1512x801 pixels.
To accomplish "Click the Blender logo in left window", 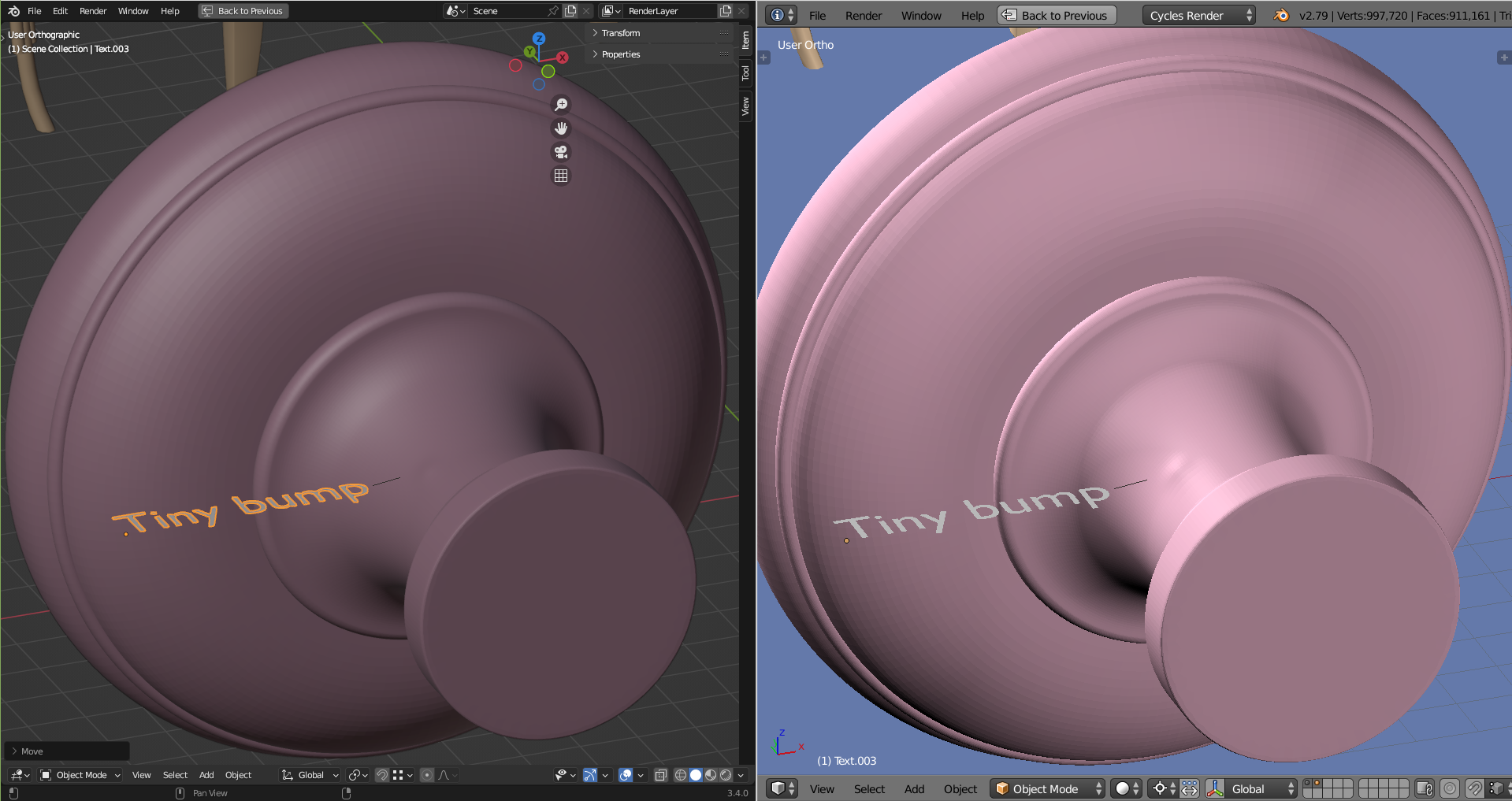I will [13, 11].
